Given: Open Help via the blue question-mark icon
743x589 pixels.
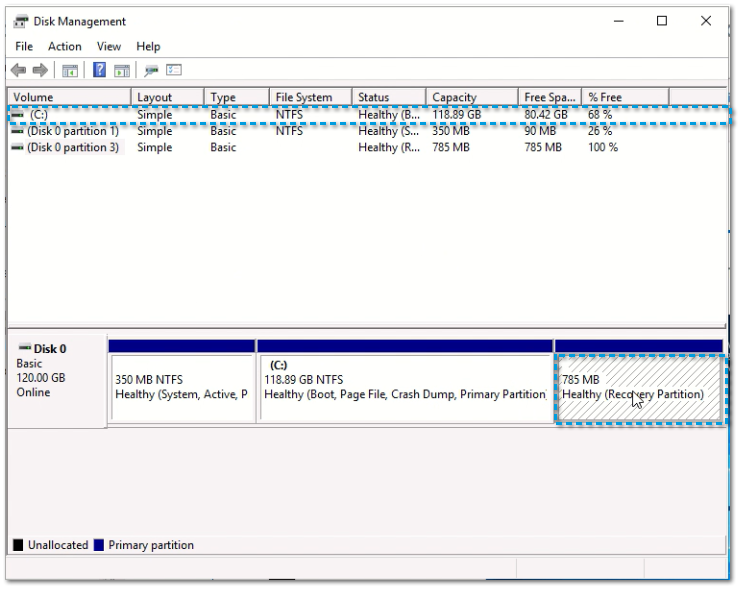Looking at the screenshot, I should point(101,68).
